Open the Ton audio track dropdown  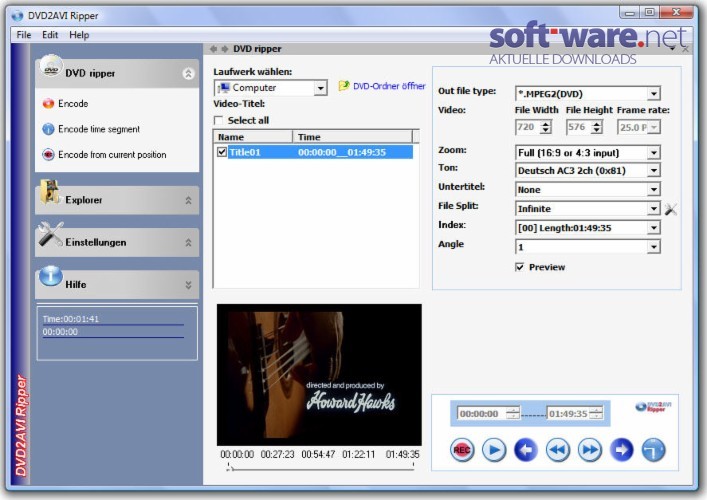[654, 170]
